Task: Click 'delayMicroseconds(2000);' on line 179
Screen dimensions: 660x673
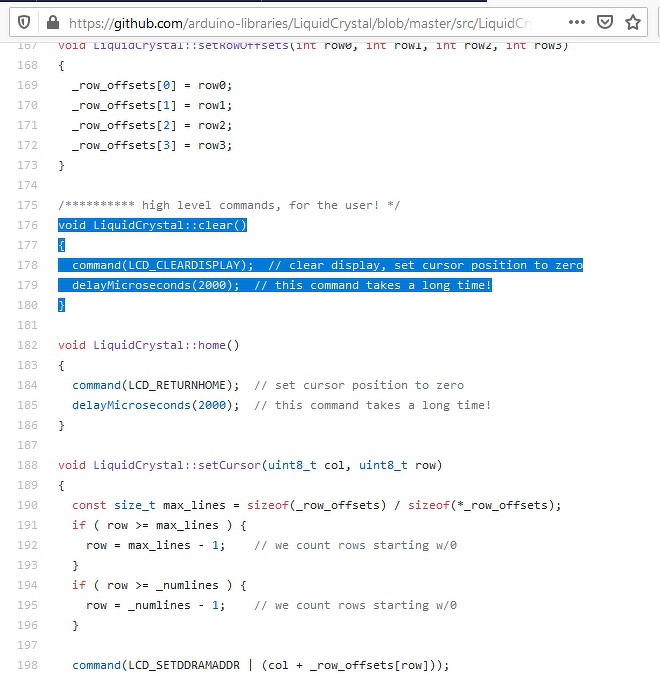Action: pos(156,285)
